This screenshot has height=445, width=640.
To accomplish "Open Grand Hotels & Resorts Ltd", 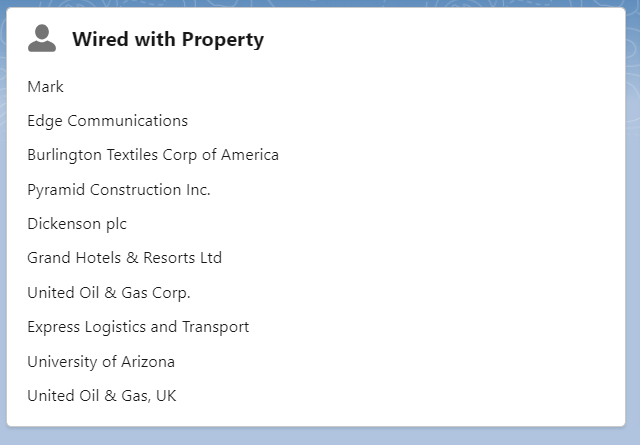I will (124, 258).
